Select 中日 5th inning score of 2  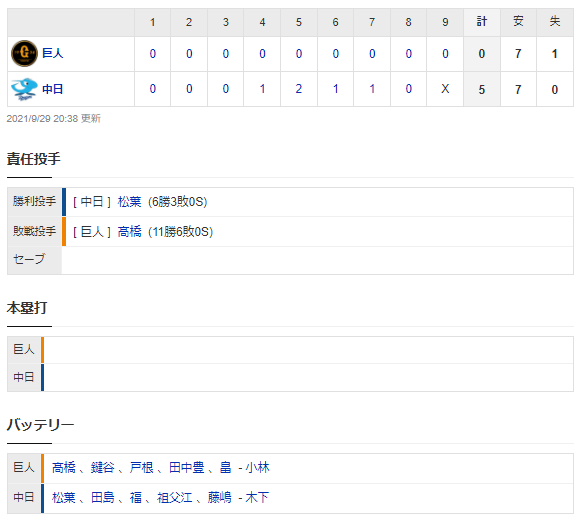click(x=299, y=89)
